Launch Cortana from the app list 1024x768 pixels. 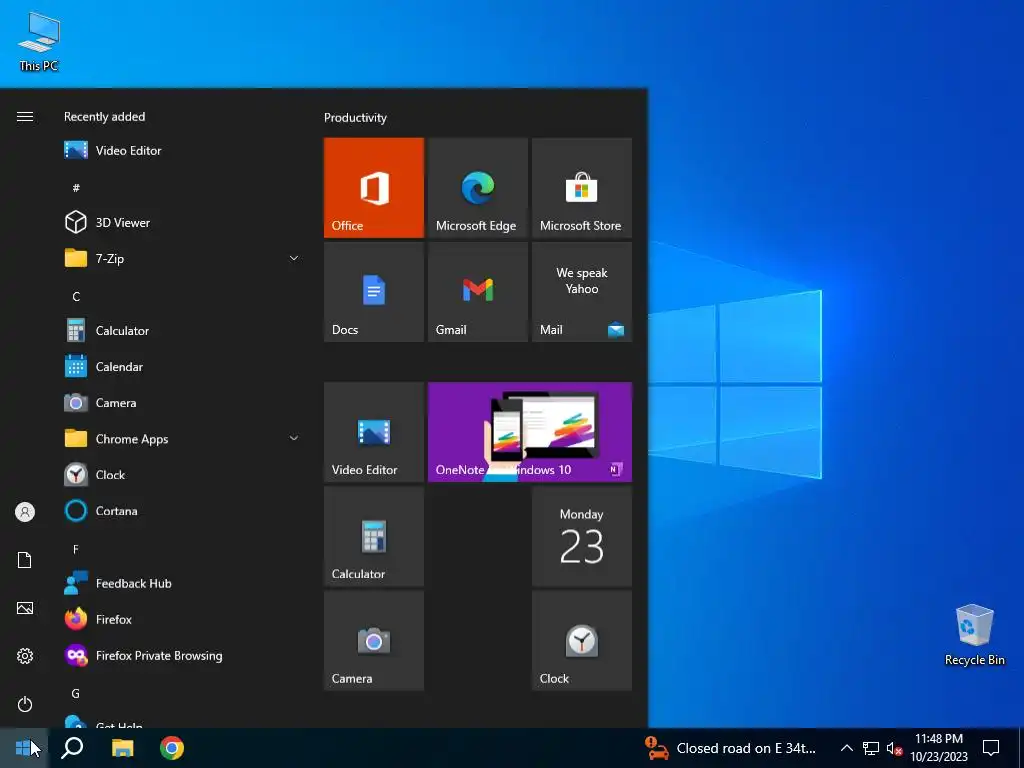coord(183,511)
